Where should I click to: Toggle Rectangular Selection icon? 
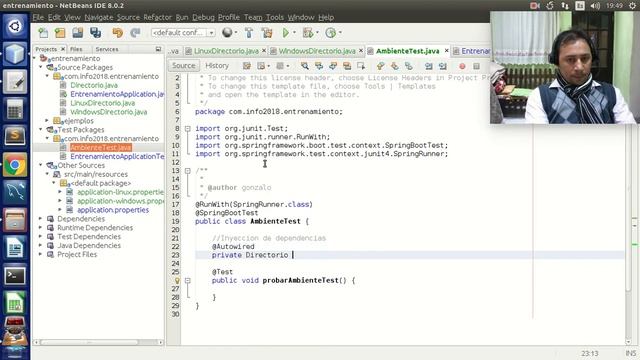[x=361, y=66]
